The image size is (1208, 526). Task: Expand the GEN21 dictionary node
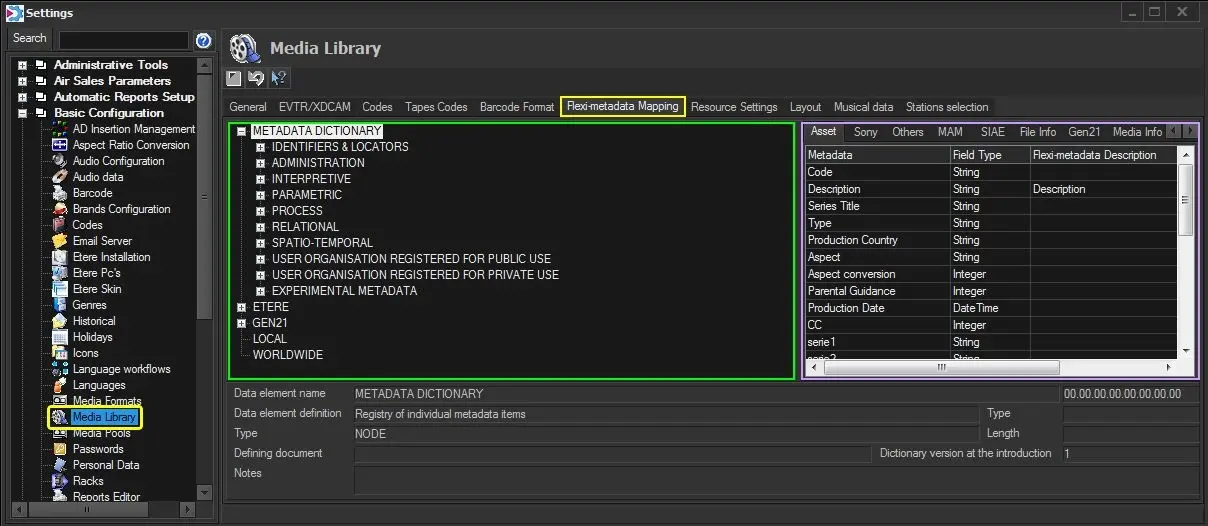tap(242, 323)
